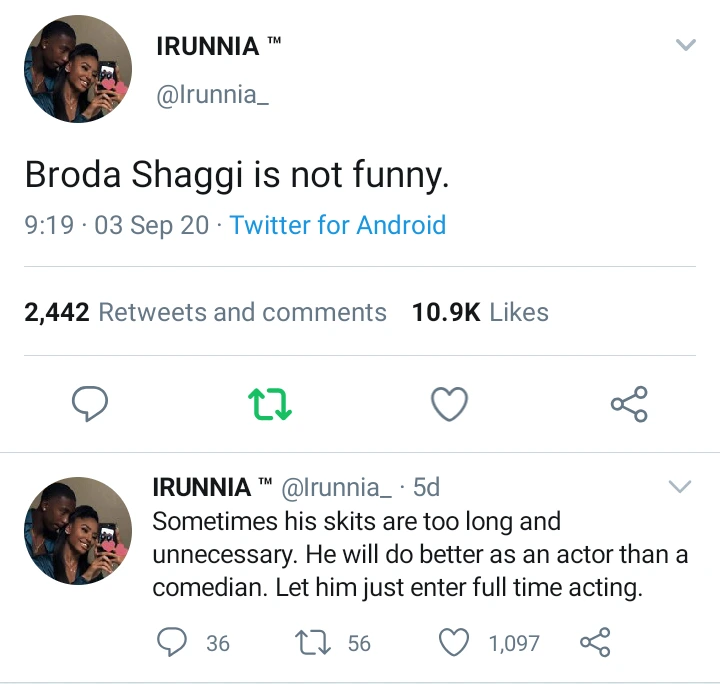The width and height of the screenshot is (720, 684).
Task: Like the reply with 1,097 likes
Action: pyautogui.click(x=455, y=643)
